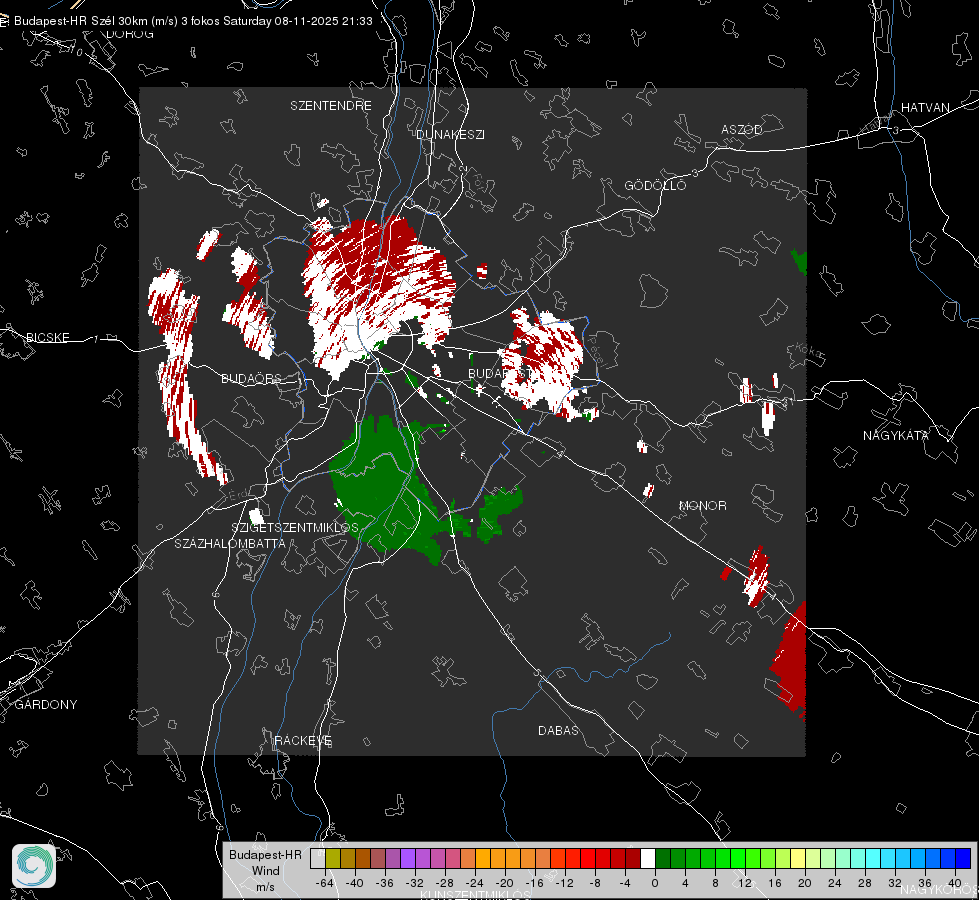This screenshot has height=900, width=979.
Task: Click the white 0 m/s legend swatch
Action: 648,859
